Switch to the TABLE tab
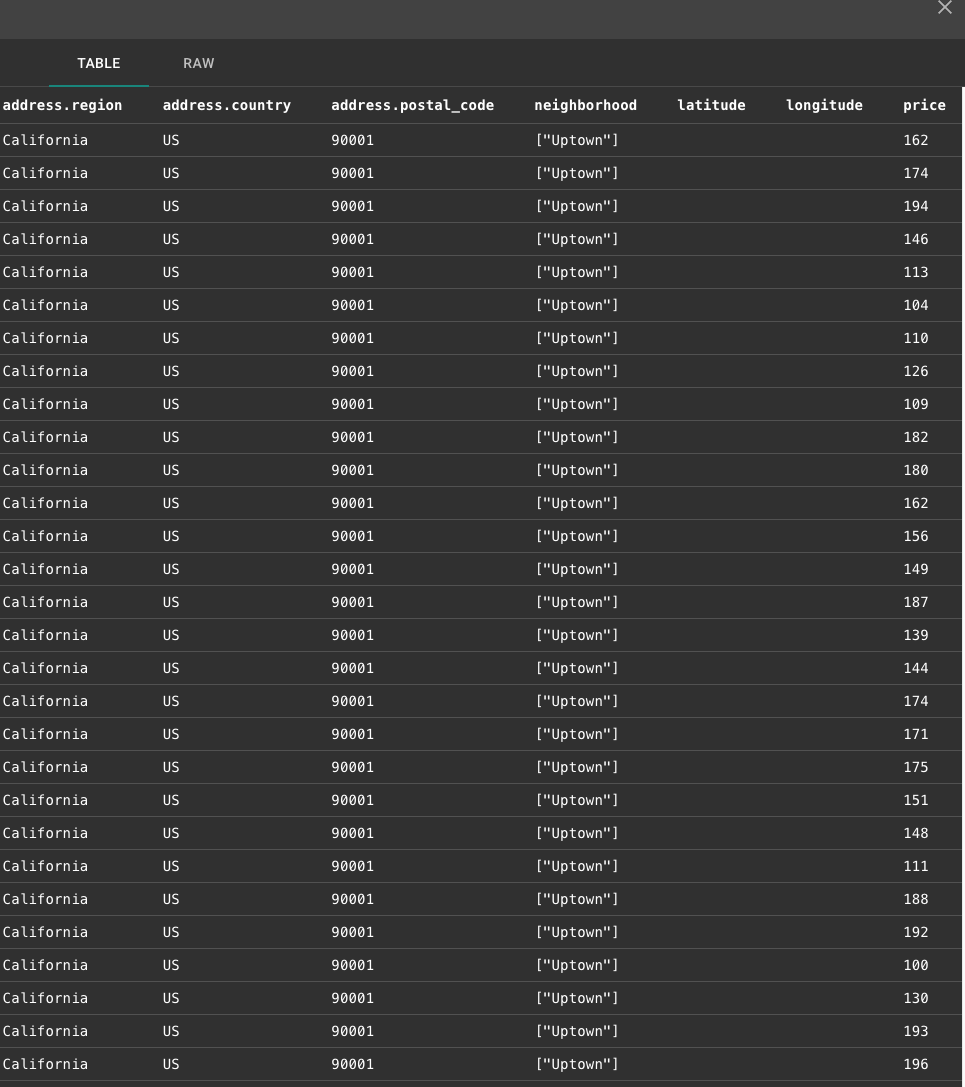 pos(98,63)
